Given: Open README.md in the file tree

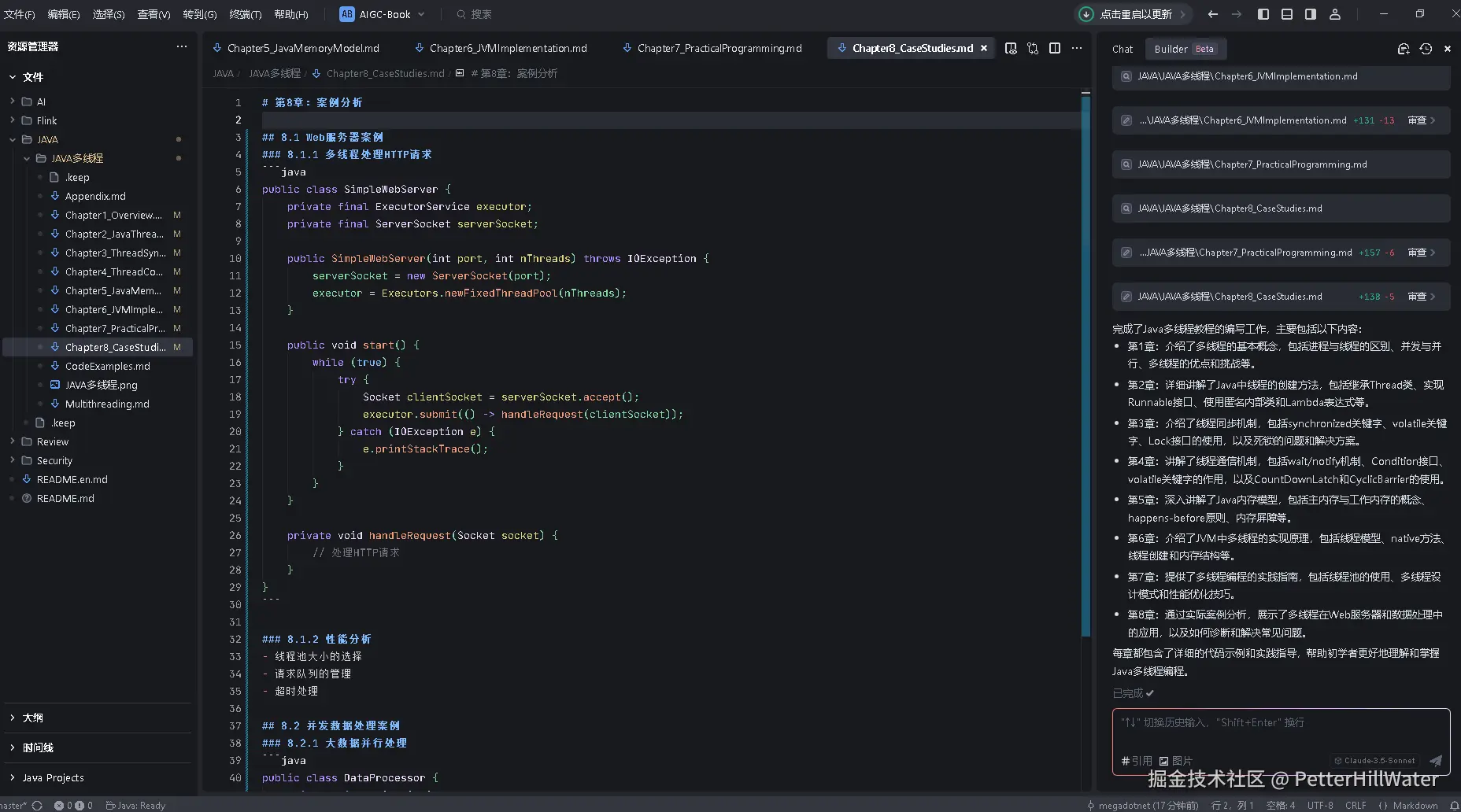Looking at the screenshot, I should 65,498.
